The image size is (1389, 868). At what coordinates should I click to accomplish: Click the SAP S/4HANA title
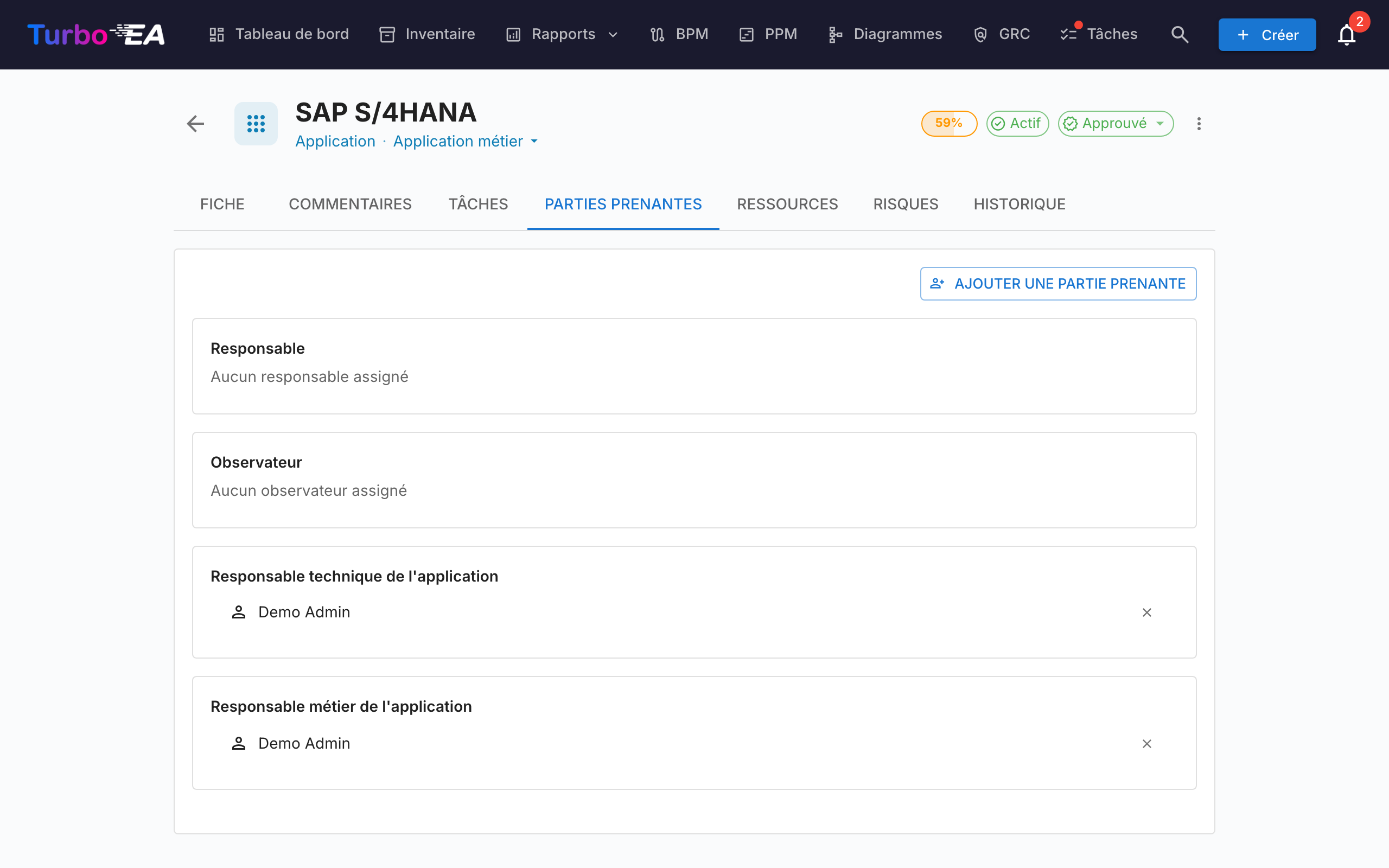point(386,112)
